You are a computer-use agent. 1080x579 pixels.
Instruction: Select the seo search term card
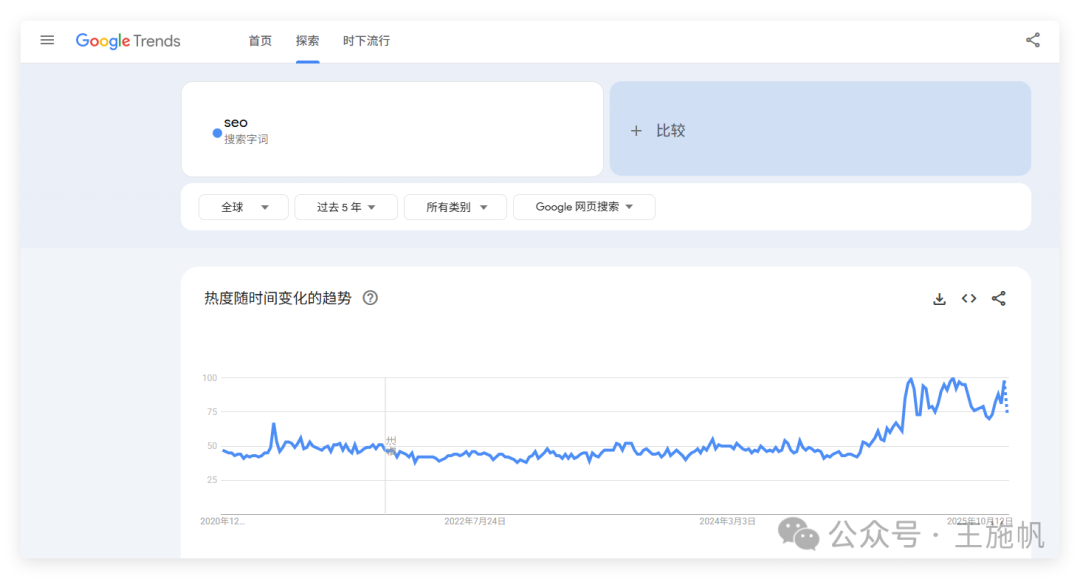click(392, 129)
